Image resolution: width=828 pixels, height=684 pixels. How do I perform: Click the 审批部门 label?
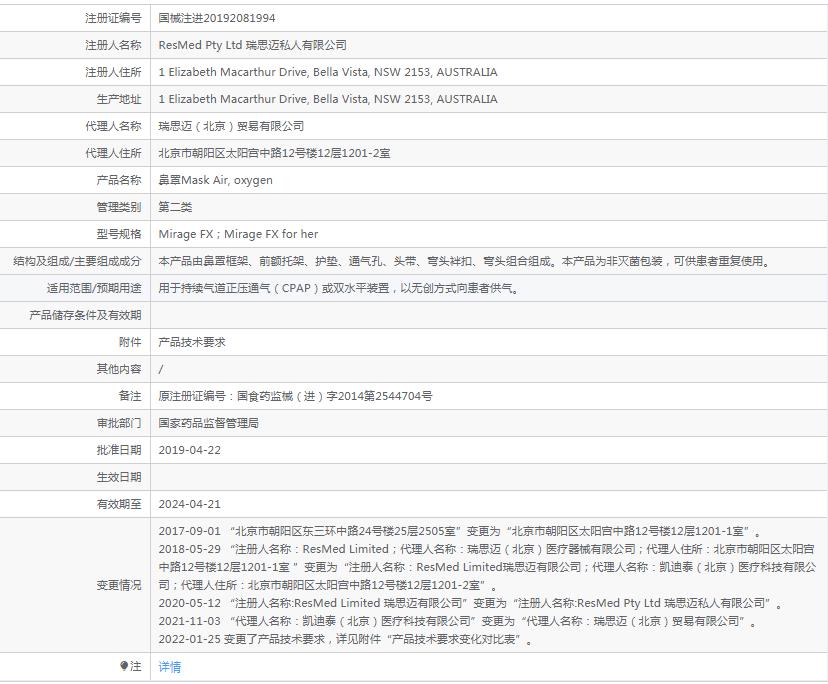pos(119,423)
